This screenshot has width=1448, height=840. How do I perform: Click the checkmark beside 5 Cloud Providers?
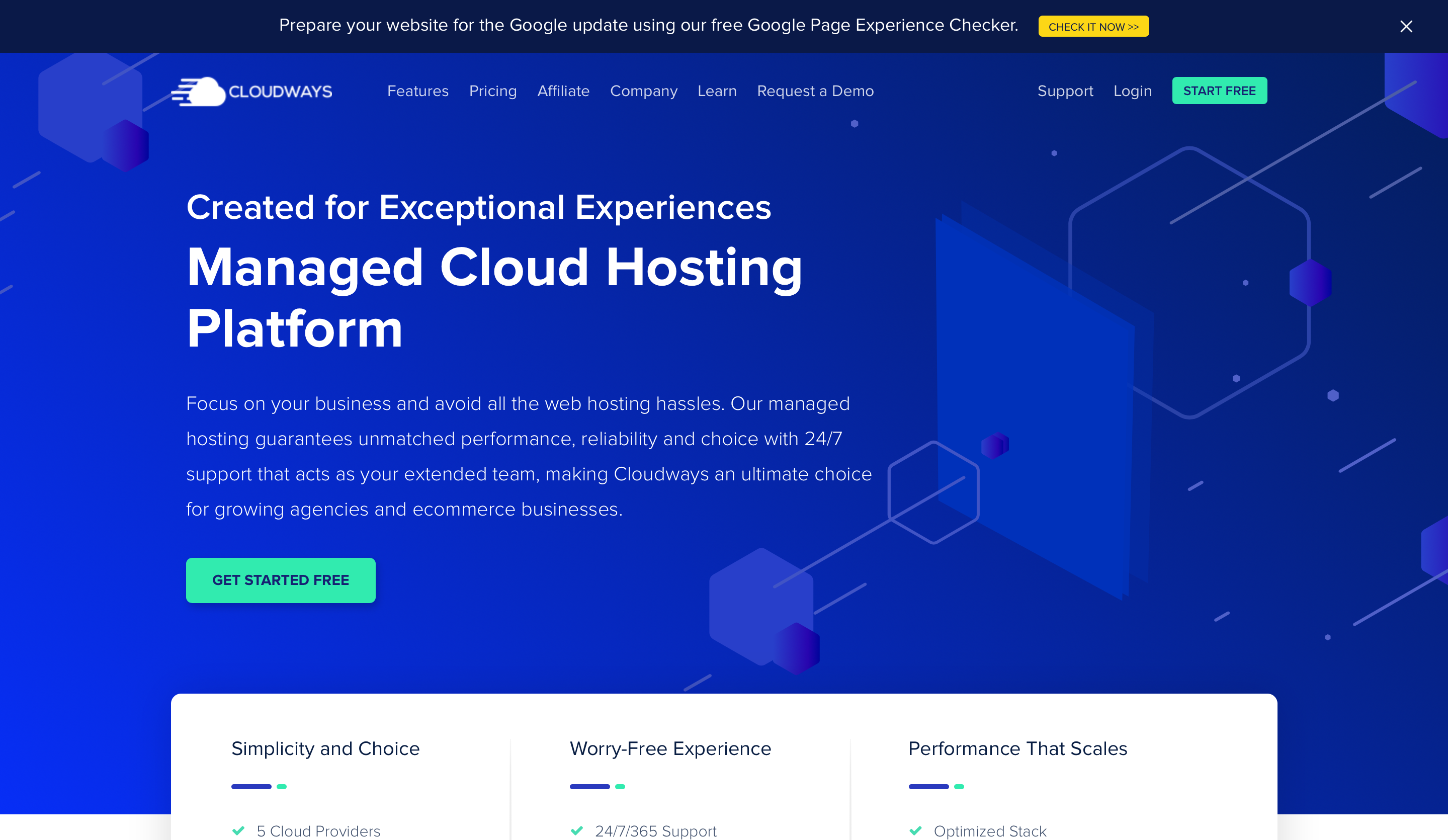pyautogui.click(x=238, y=830)
